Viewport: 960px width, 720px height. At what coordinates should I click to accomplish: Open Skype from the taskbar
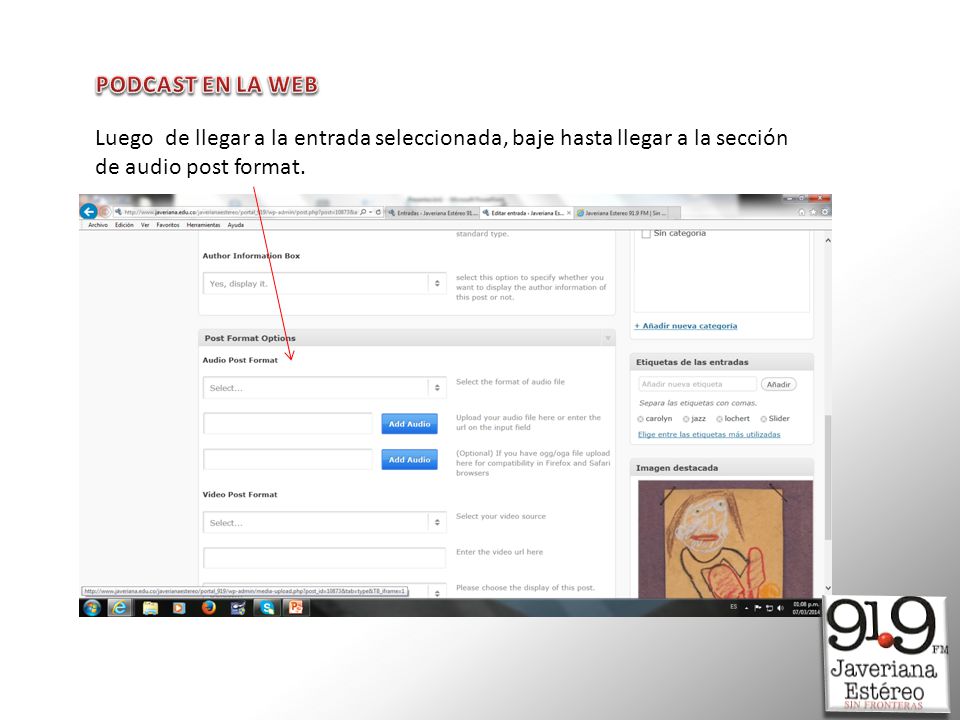click(x=267, y=607)
